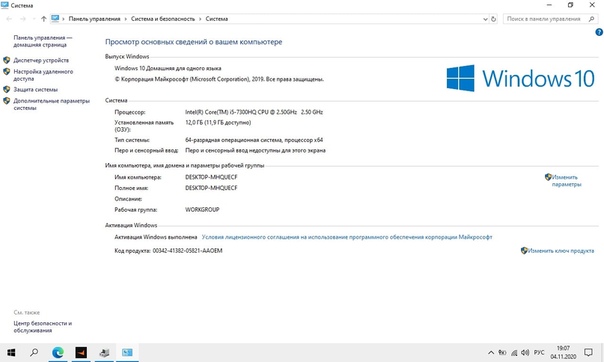Screen dimensions: 604x362
Task: Click Система и безопасность breadcrumb
Action: pos(163,19)
